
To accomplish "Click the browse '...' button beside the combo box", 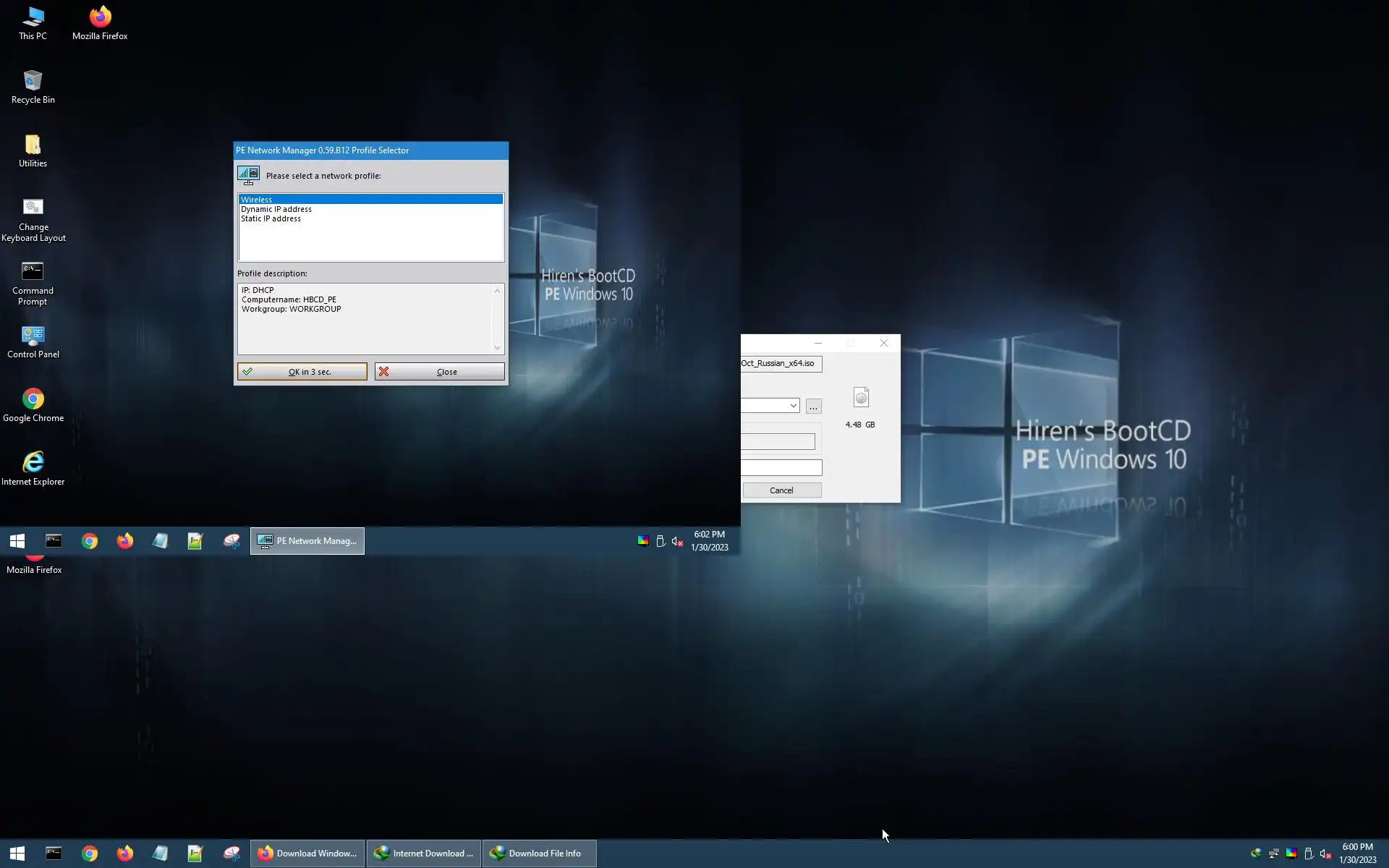I will (813, 407).
